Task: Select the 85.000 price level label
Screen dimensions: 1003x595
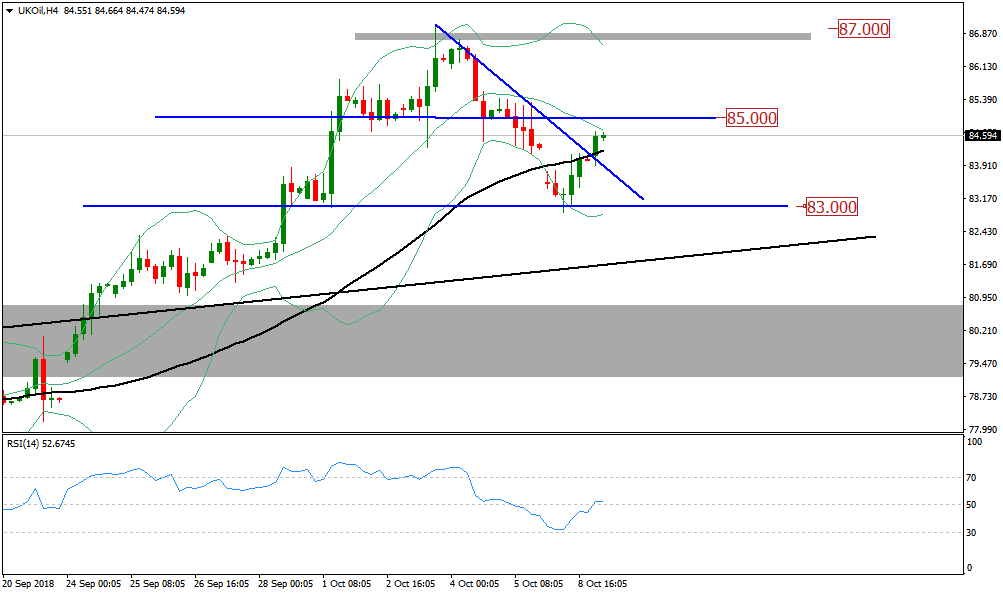Action: click(x=751, y=118)
